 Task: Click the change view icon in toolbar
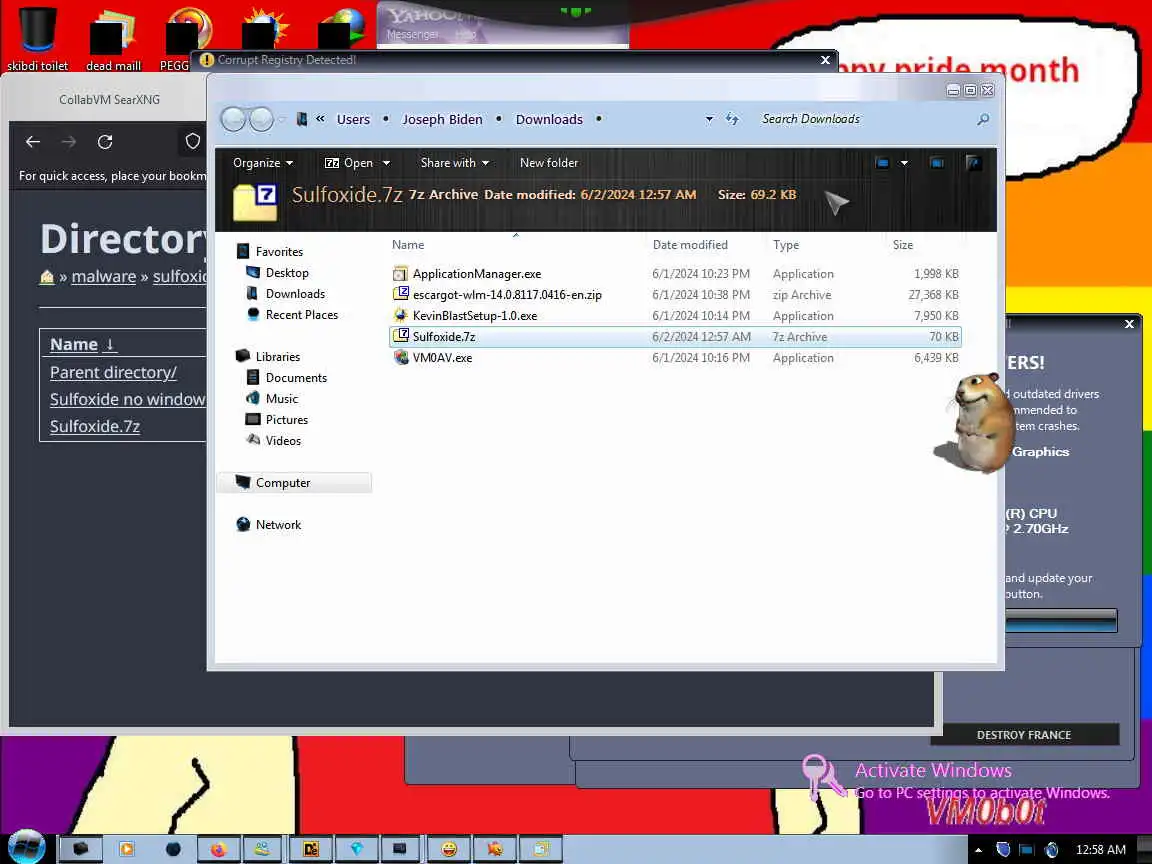tap(882, 163)
